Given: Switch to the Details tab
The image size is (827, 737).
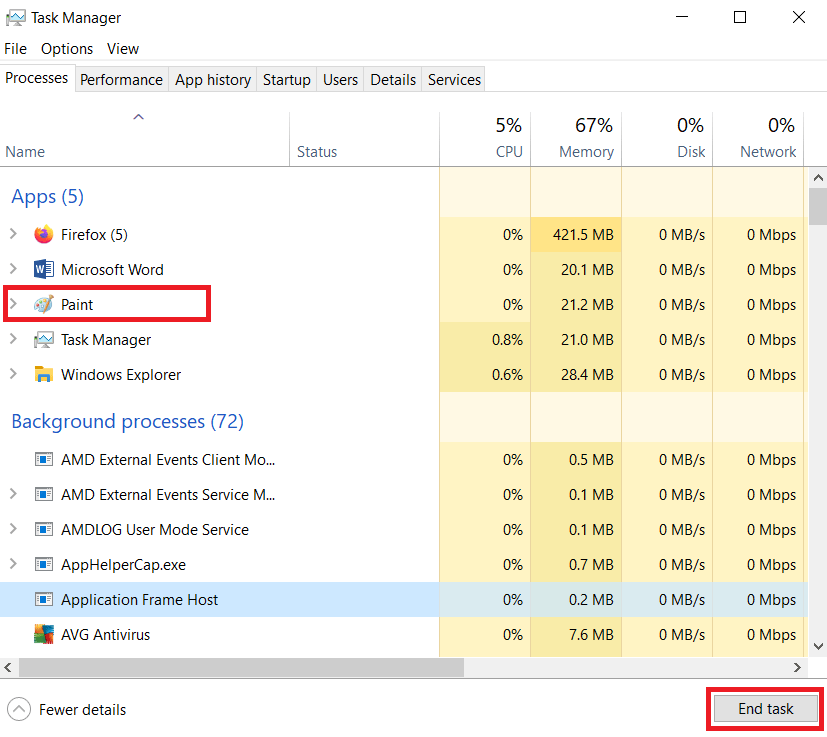Looking at the screenshot, I should [x=393, y=79].
